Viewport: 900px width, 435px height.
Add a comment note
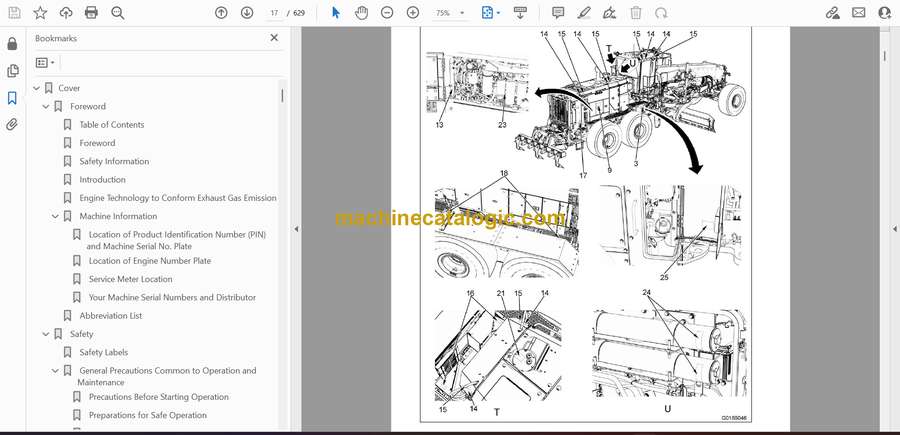(558, 13)
